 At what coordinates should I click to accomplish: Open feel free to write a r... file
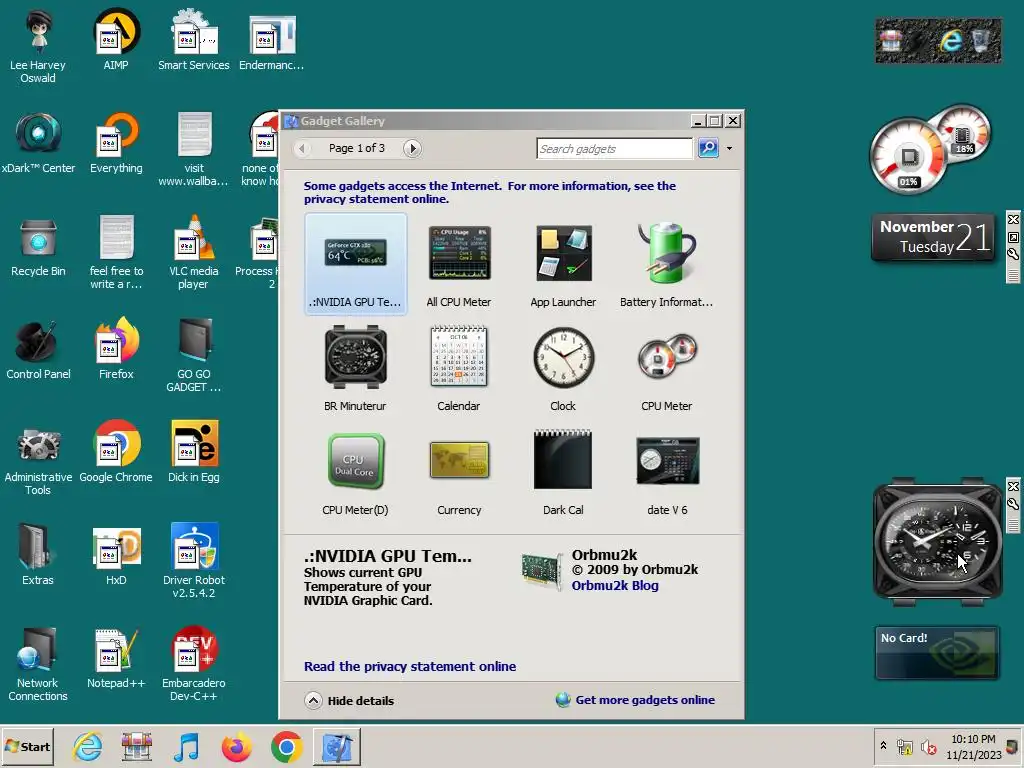(x=116, y=252)
